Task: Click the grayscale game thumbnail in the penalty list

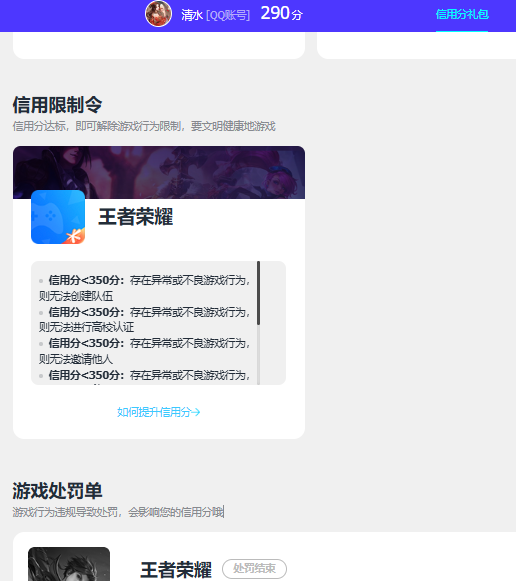Action: coord(69,564)
